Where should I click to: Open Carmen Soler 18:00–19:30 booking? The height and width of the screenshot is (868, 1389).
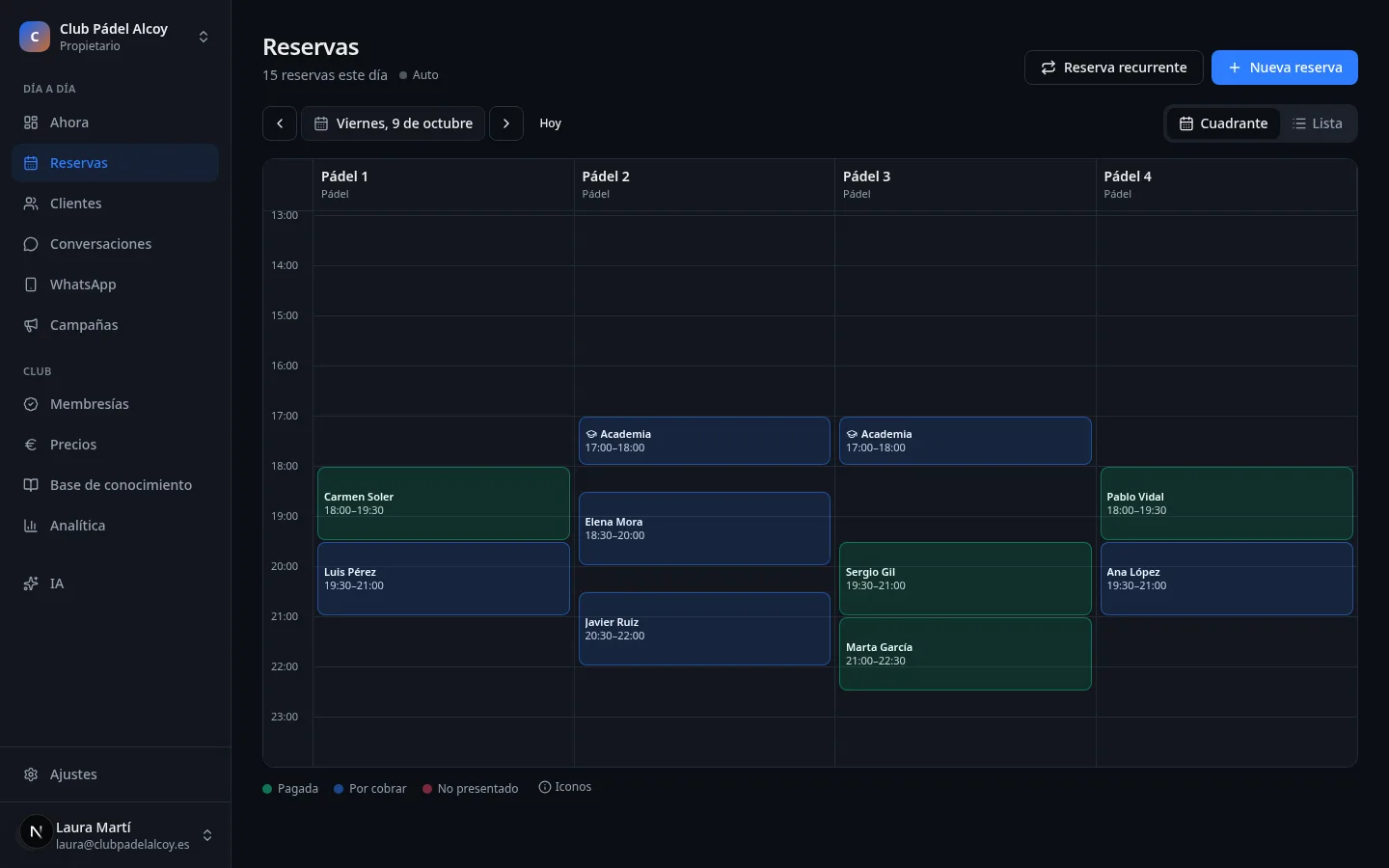(444, 503)
